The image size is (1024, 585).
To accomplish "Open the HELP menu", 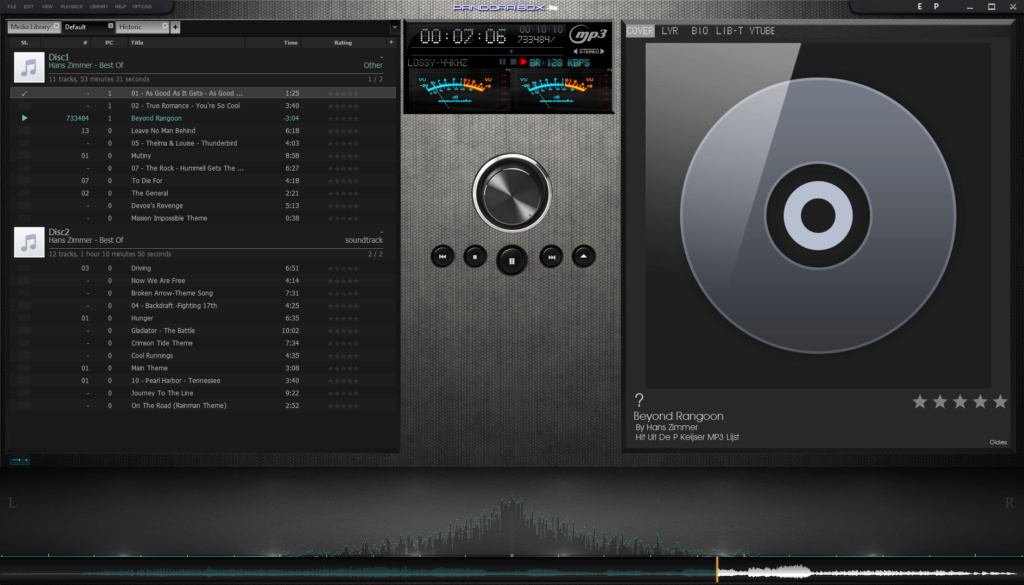I will tap(120, 7).
